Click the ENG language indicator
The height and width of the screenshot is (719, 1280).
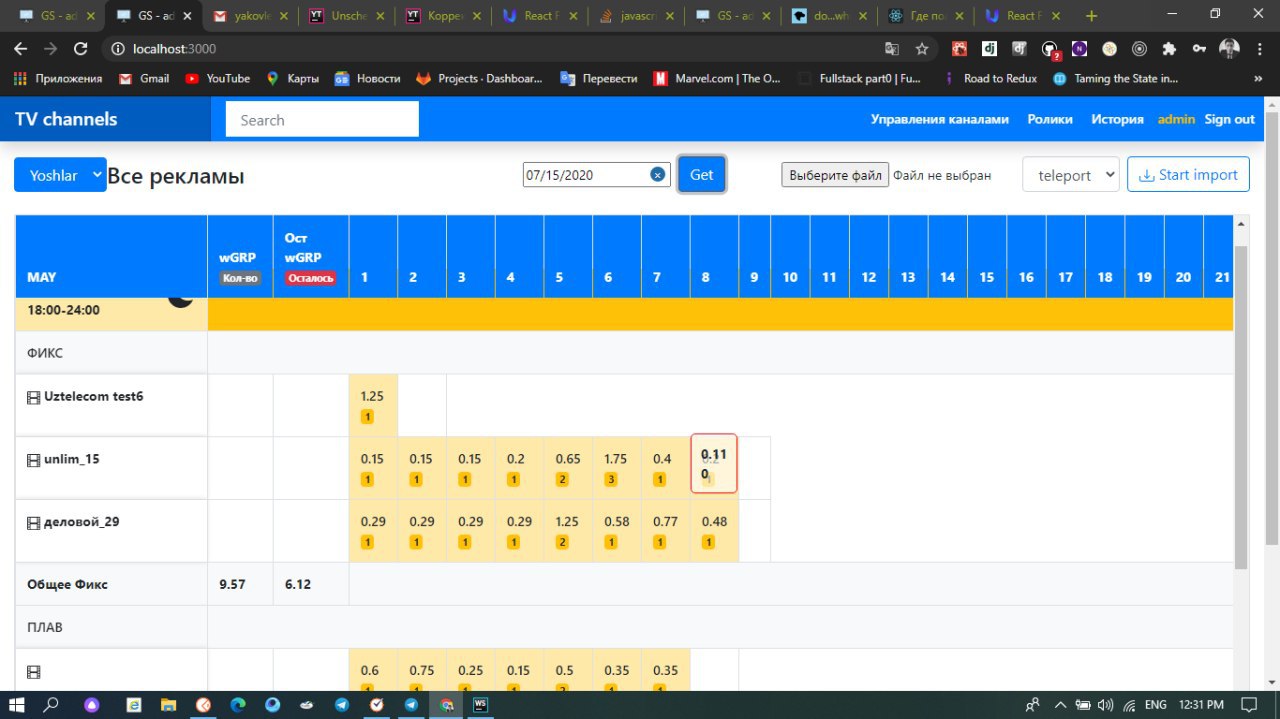[1156, 704]
